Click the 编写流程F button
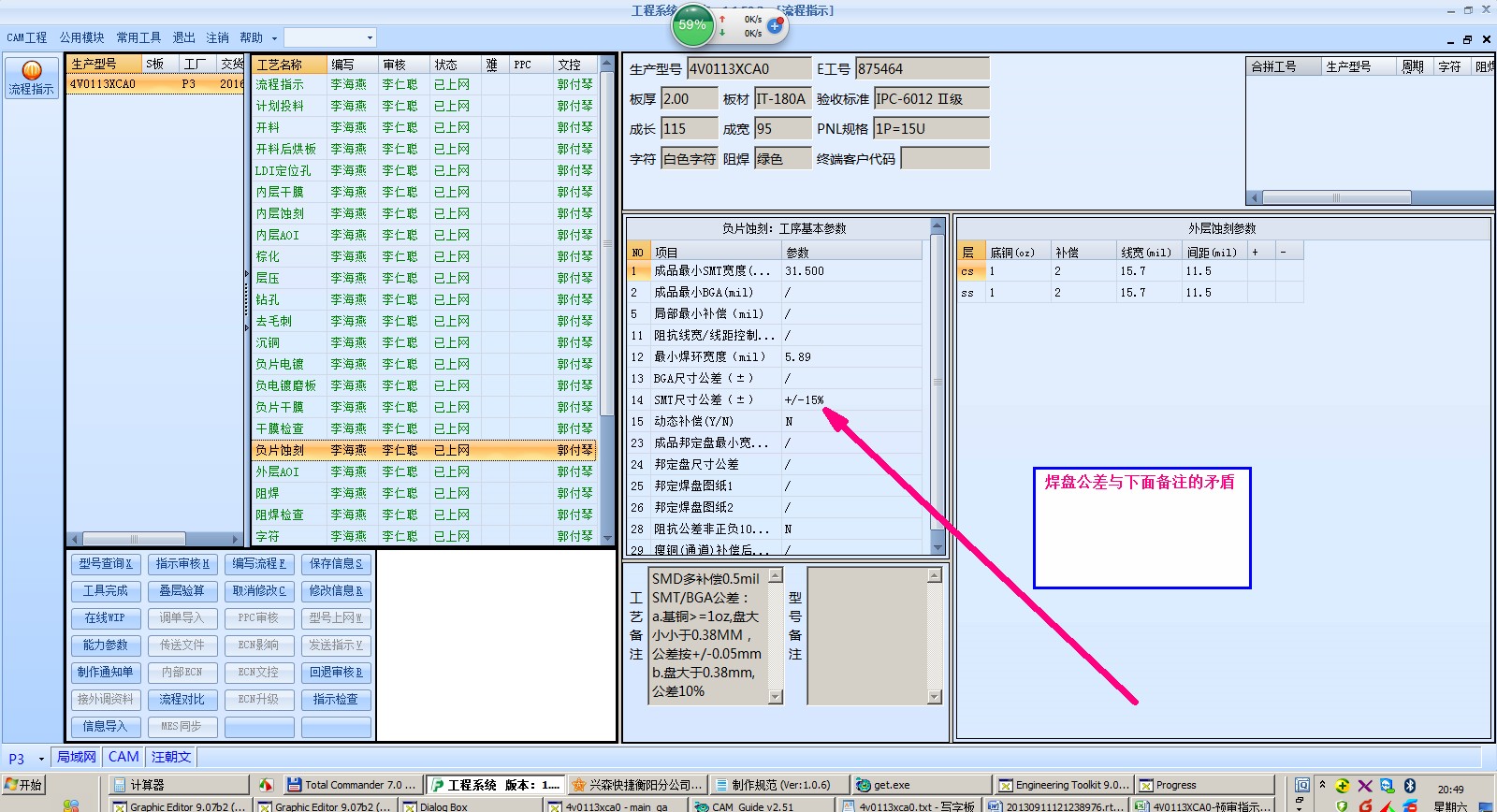The height and width of the screenshot is (812, 1497). 259,563
